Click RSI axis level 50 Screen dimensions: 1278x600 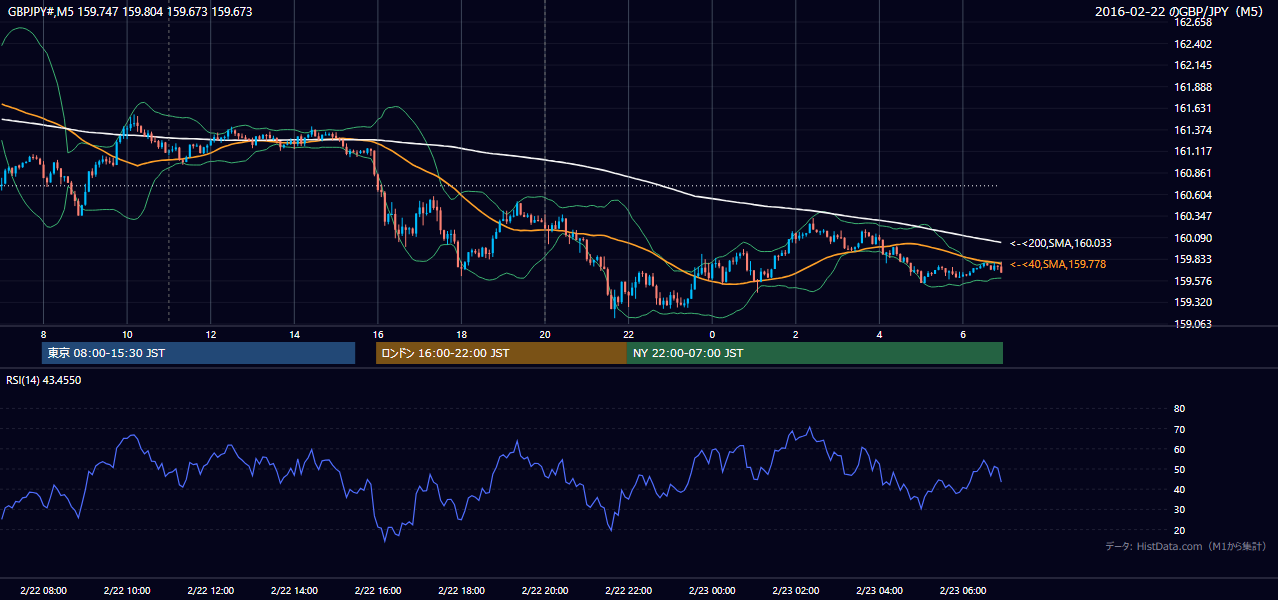[x=1179, y=469]
